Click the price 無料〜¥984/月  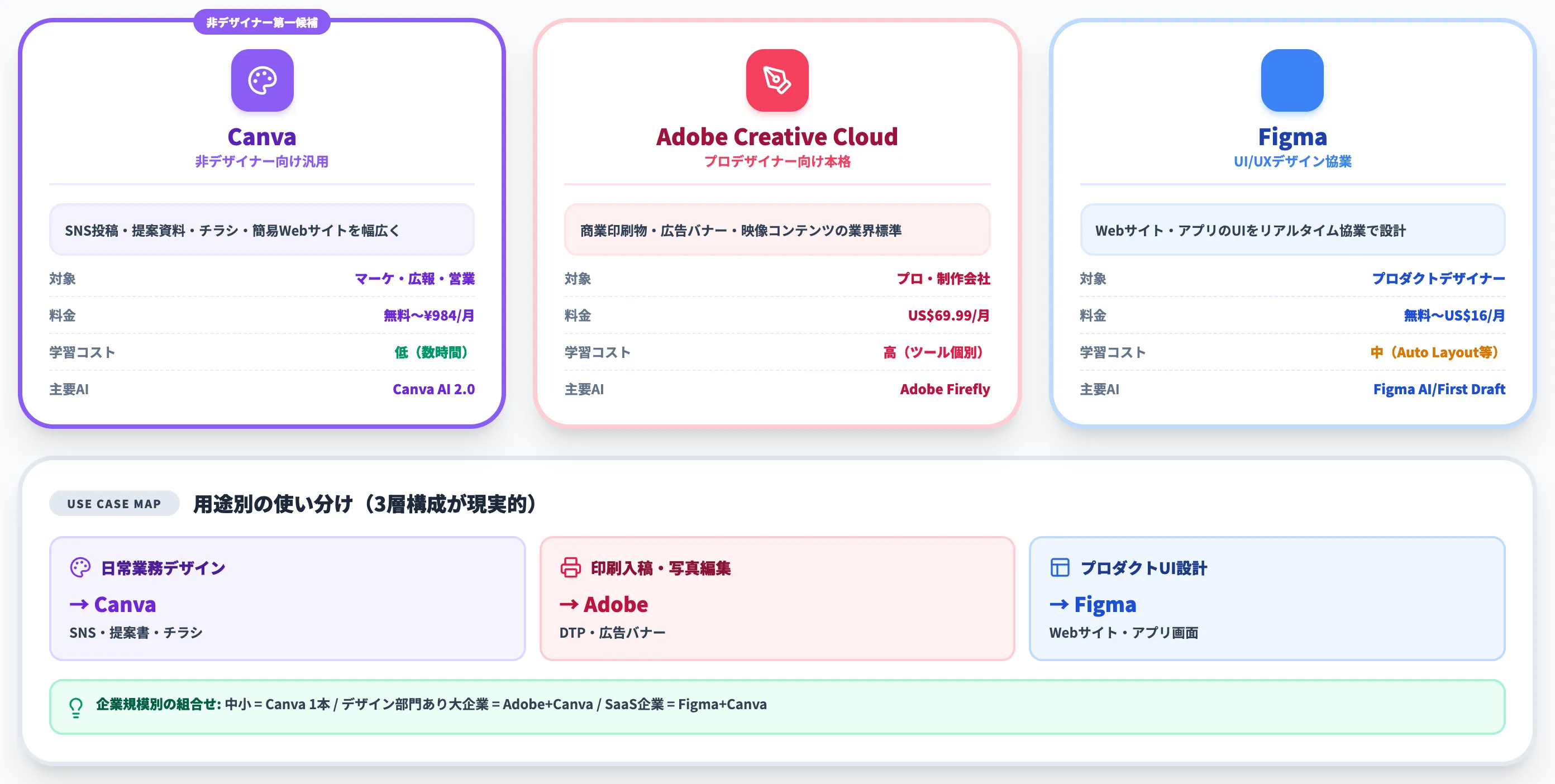[429, 315]
